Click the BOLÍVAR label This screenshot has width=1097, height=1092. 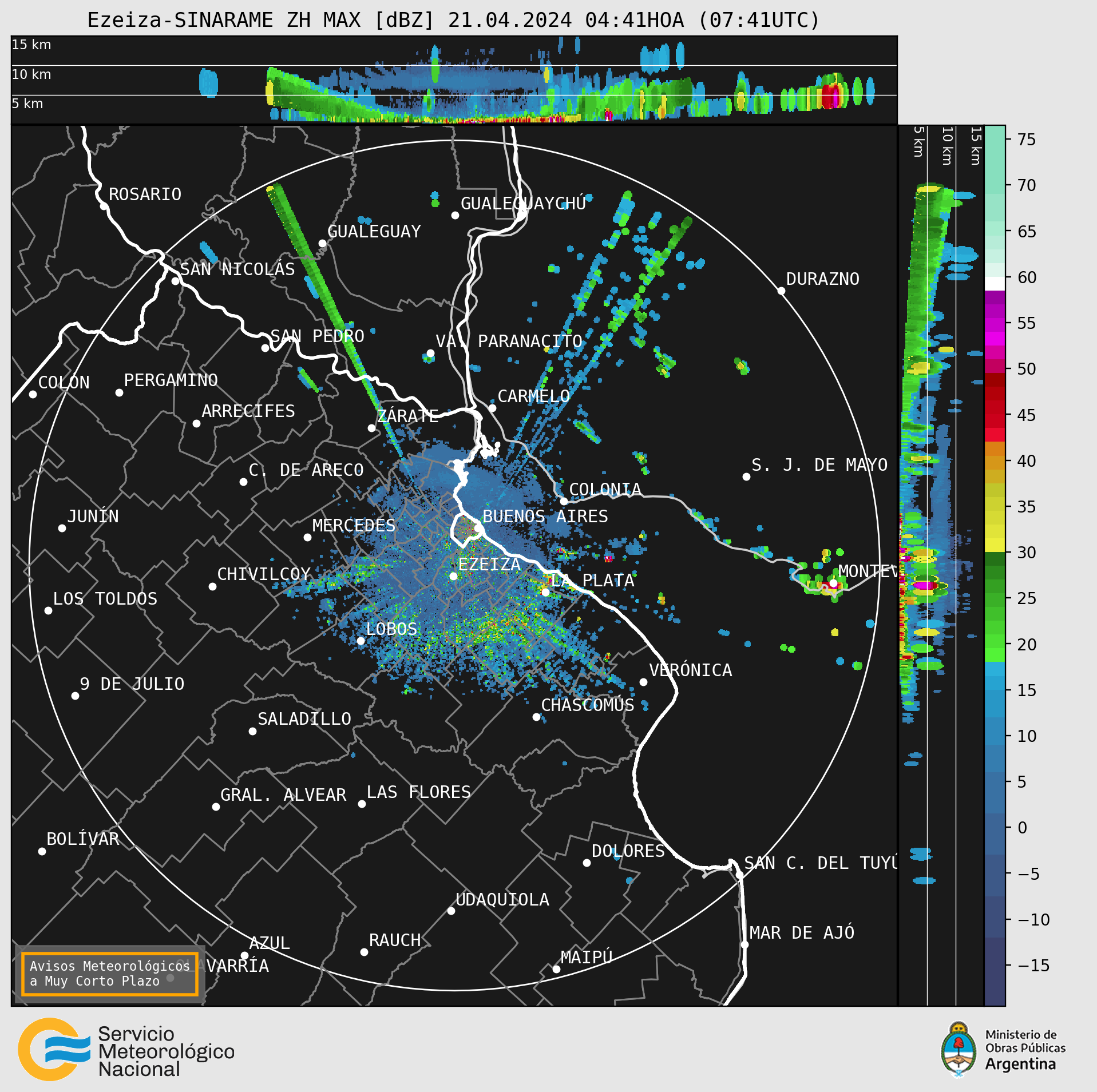click(x=83, y=839)
